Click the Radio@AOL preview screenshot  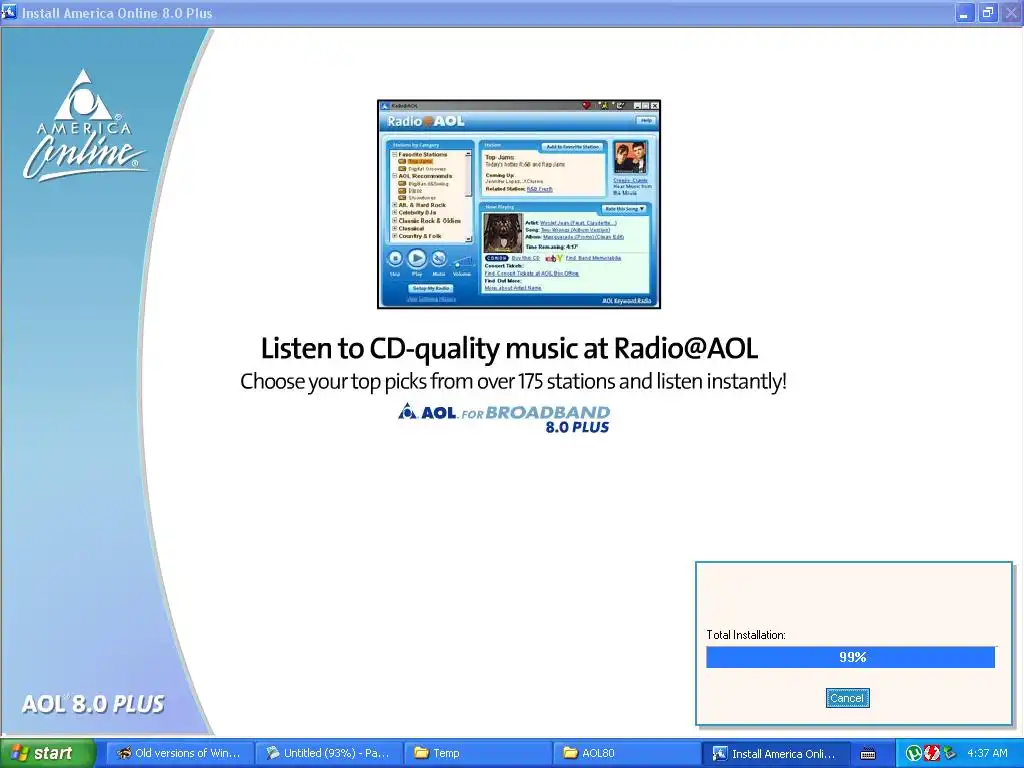[x=519, y=204]
